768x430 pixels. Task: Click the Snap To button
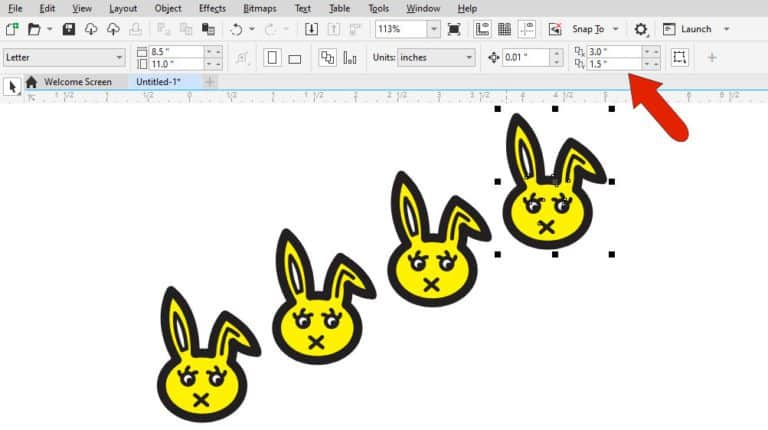pyautogui.click(x=588, y=29)
